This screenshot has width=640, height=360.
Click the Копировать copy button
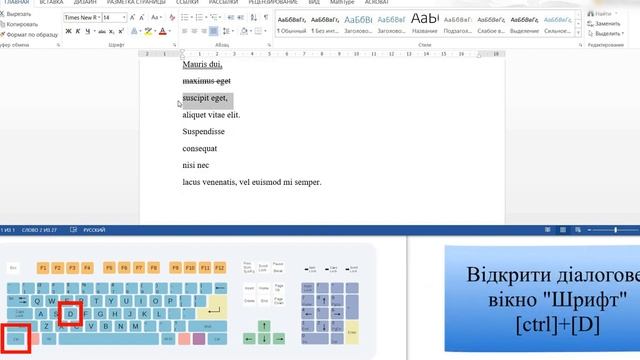pos(19,24)
